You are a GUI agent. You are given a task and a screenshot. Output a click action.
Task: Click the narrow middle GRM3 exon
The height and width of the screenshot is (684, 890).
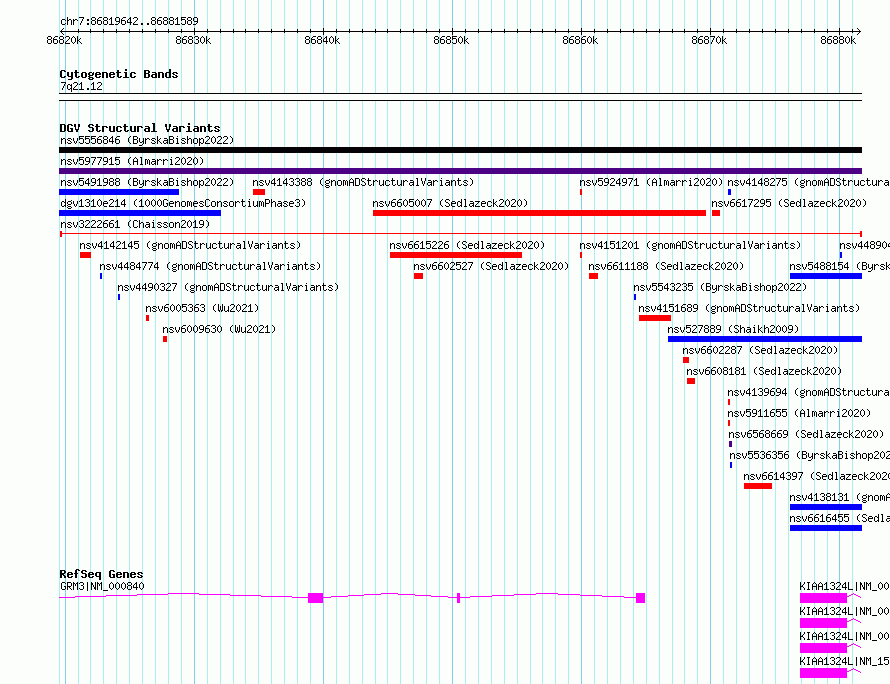click(459, 598)
